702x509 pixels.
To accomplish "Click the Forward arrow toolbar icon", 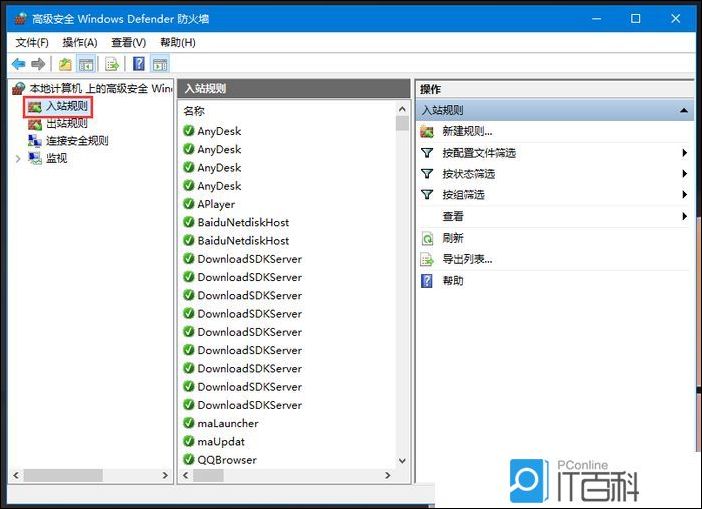I will (39, 64).
